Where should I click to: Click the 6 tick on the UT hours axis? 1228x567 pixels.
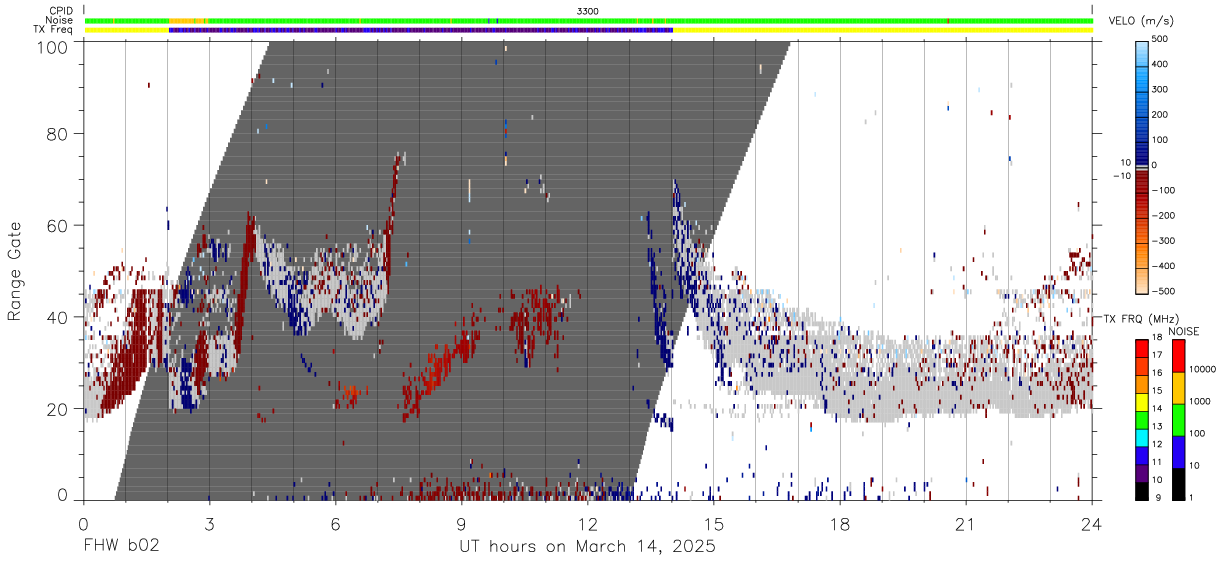336,524
